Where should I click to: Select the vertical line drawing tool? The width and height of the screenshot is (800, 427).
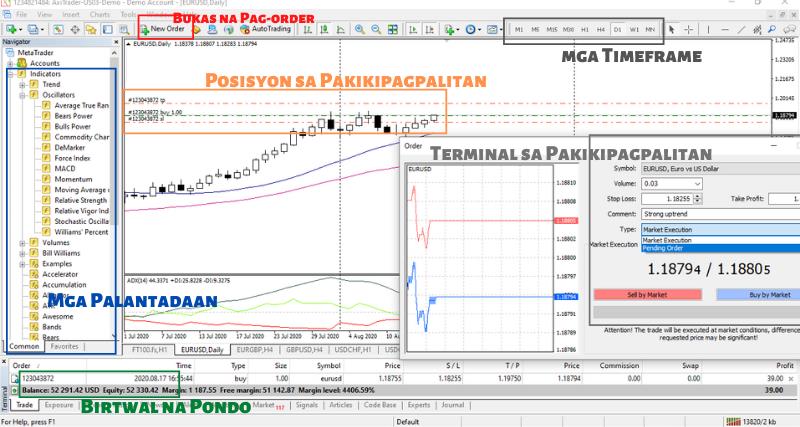coord(708,30)
